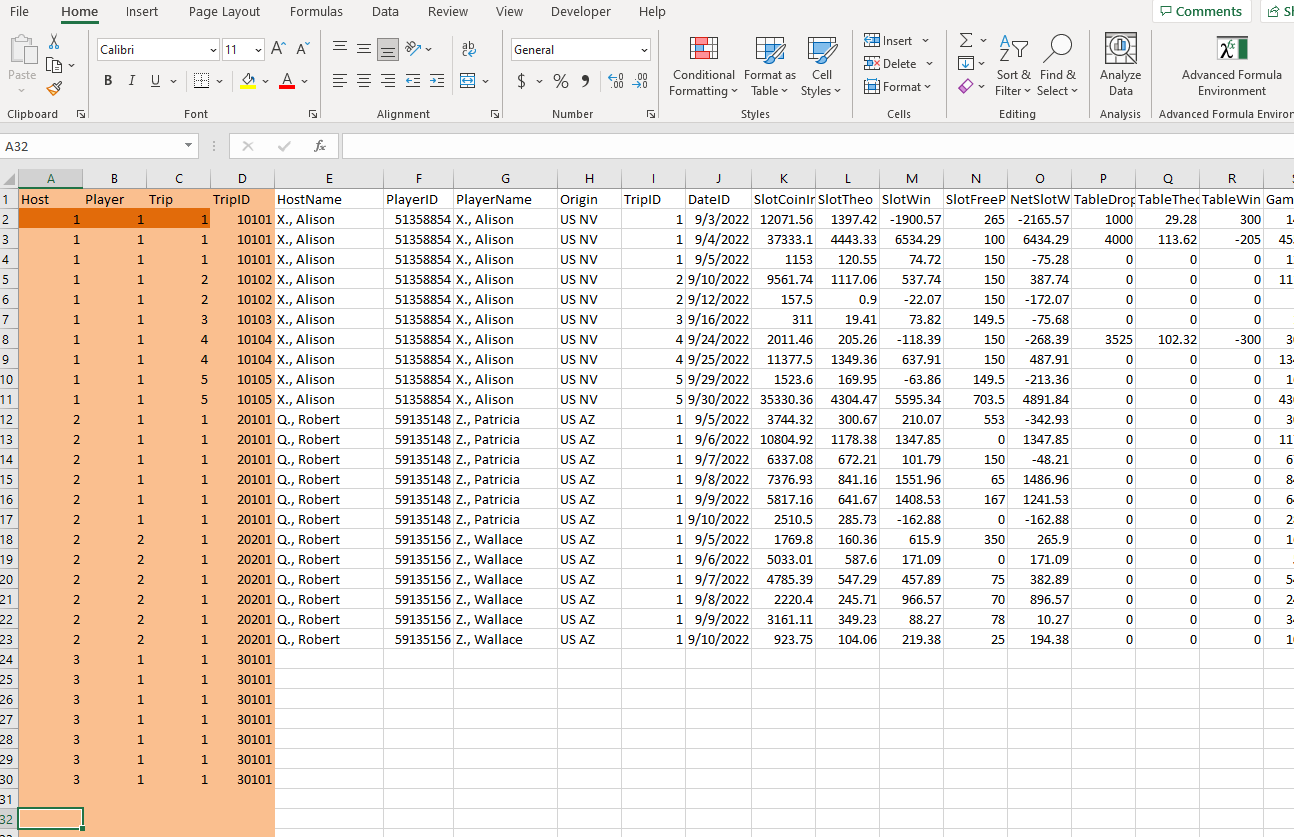
Task: Click the Comments button
Action: (x=1199, y=12)
